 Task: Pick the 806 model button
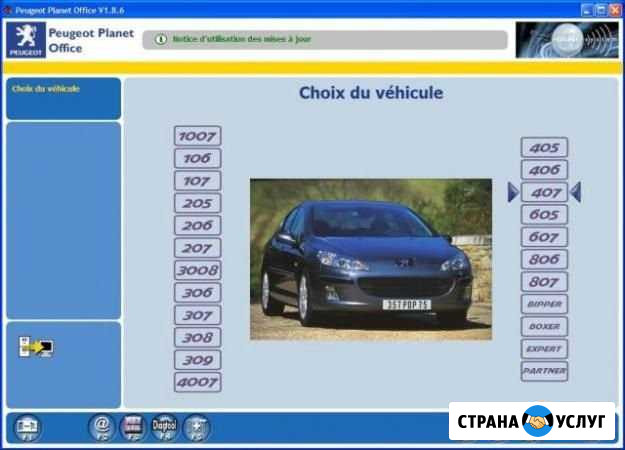544,259
